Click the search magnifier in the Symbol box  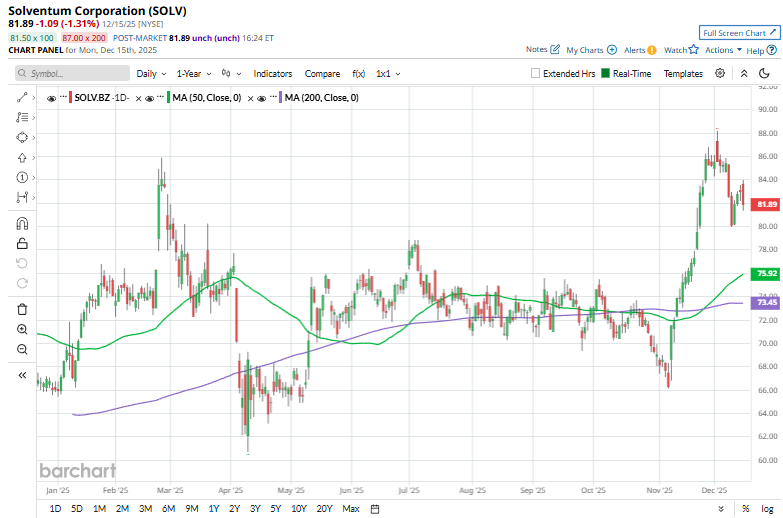22,73
